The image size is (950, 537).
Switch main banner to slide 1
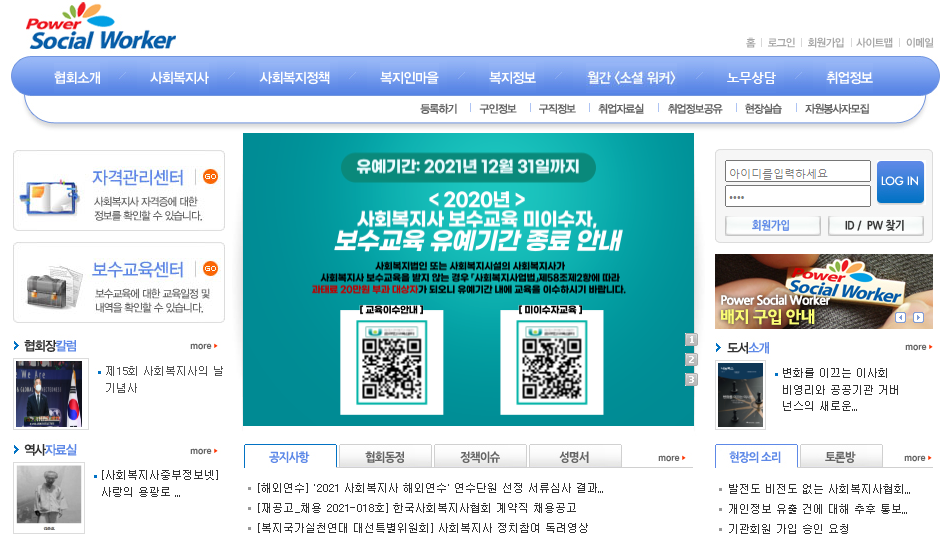click(x=691, y=339)
